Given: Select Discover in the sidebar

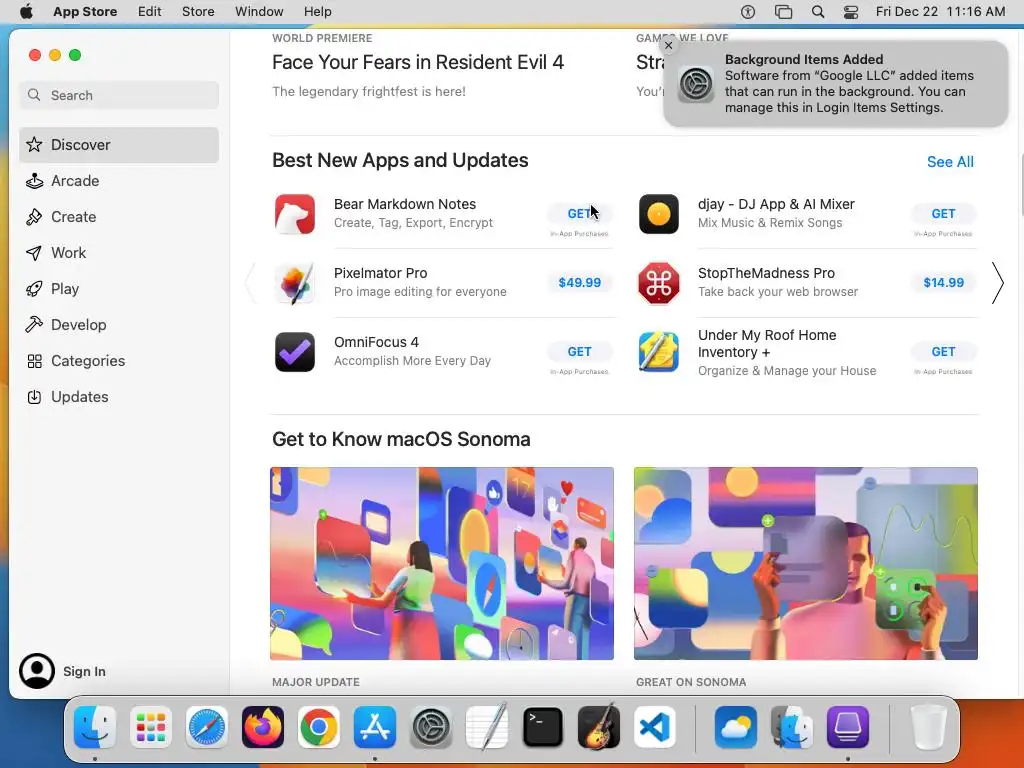Looking at the screenshot, I should (x=119, y=145).
